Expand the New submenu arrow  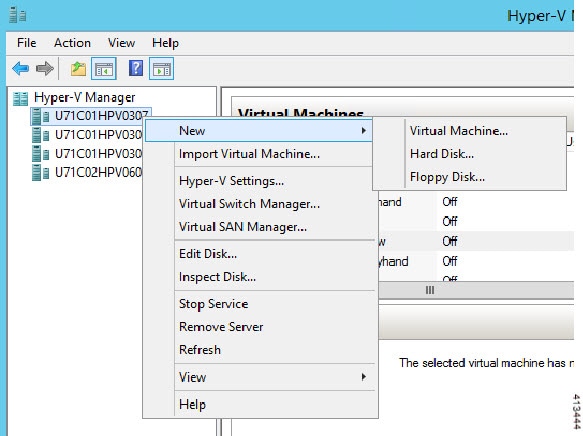(364, 130)
